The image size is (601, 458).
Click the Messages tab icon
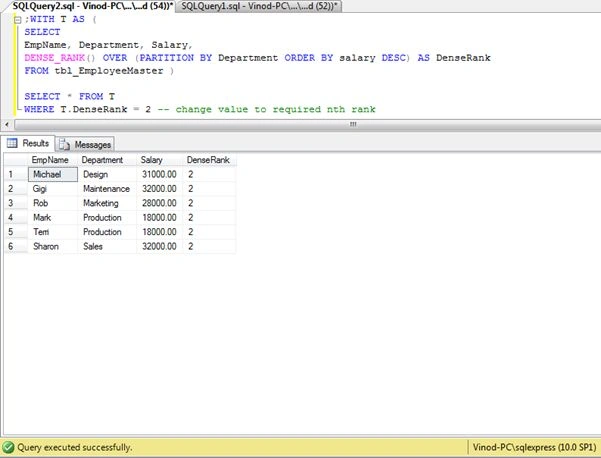[64, 144]
